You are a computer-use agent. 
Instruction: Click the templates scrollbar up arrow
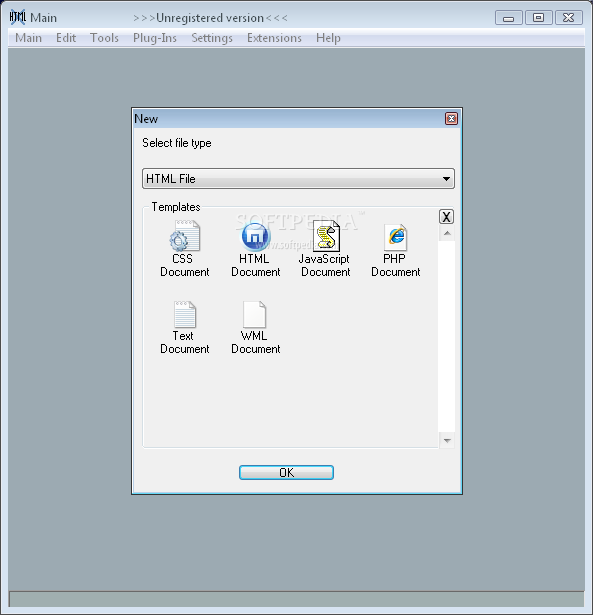coord(447,234)
